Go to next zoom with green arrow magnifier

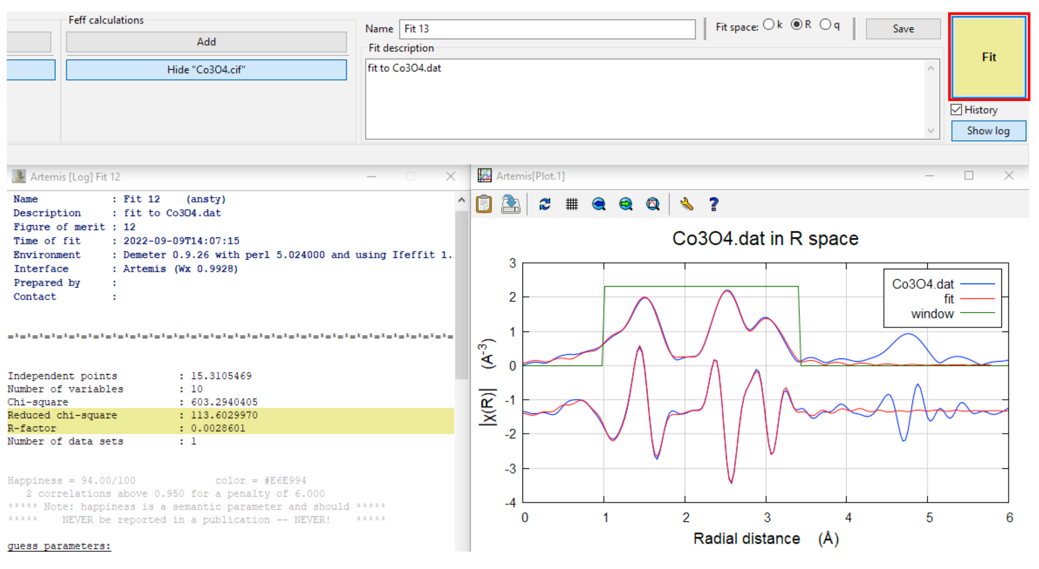626,204
